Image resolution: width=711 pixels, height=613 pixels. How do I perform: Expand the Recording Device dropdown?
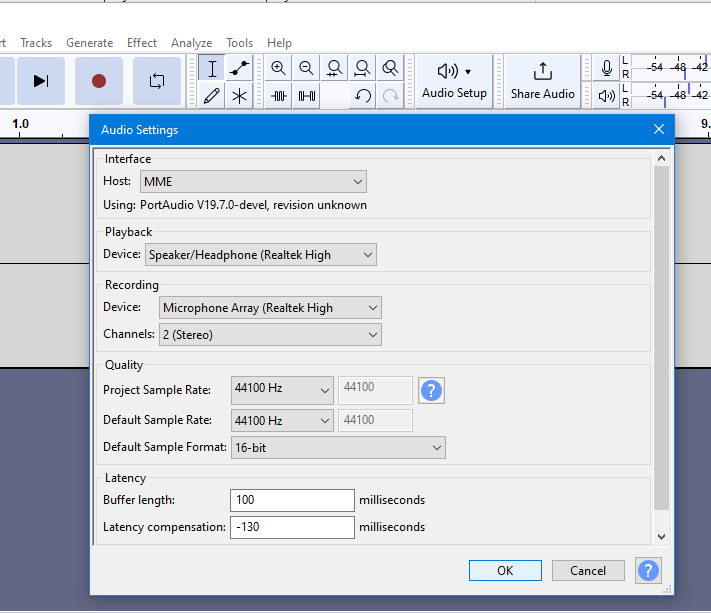click(x=270, y=308)
